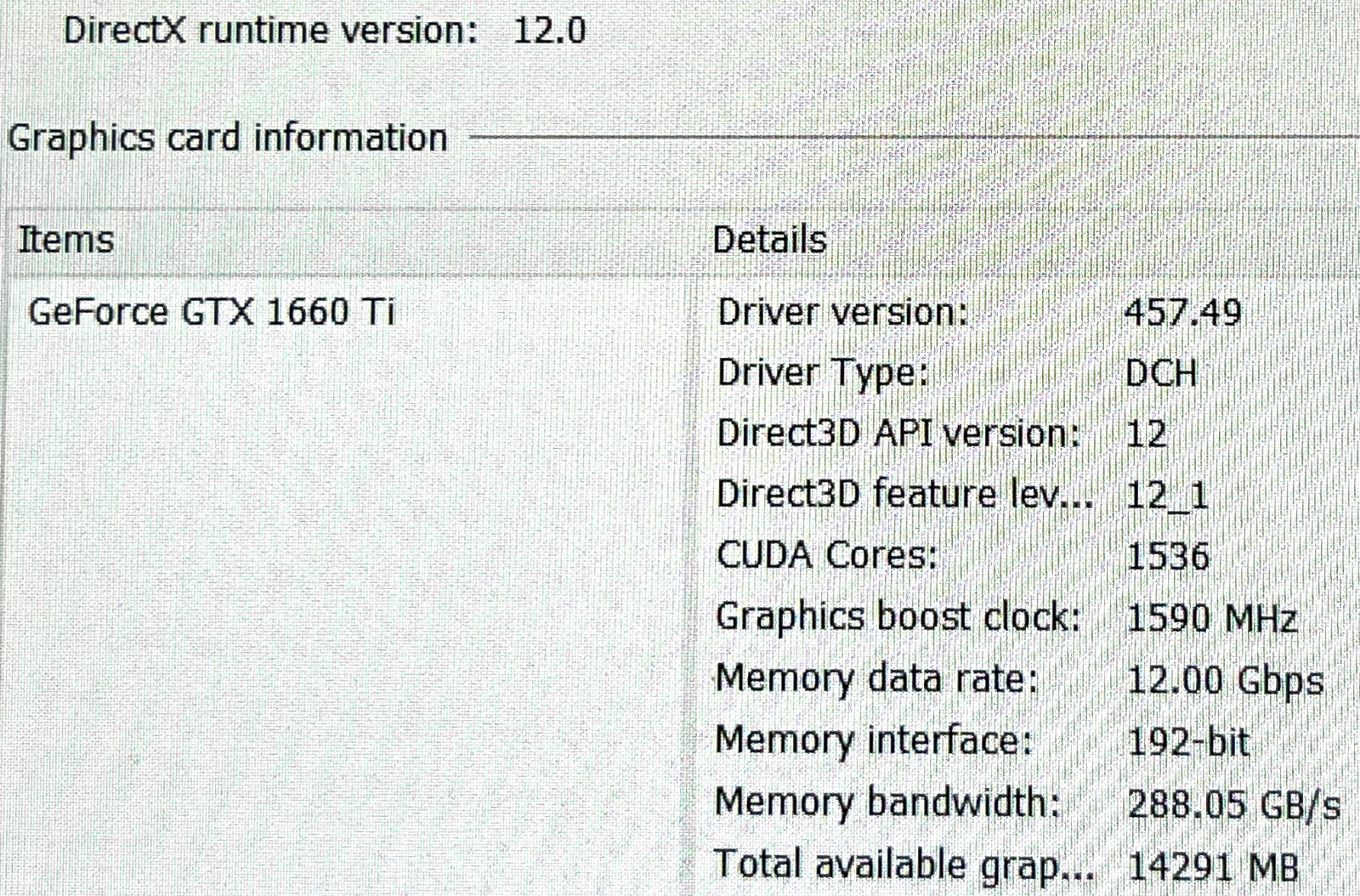Click the DirectX runtime version label

tap(271, 31)
